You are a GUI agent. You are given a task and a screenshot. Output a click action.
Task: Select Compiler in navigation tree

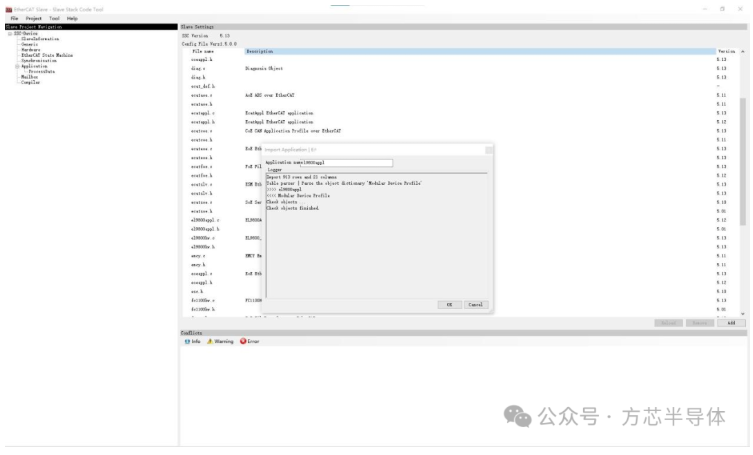coord(30,82)
